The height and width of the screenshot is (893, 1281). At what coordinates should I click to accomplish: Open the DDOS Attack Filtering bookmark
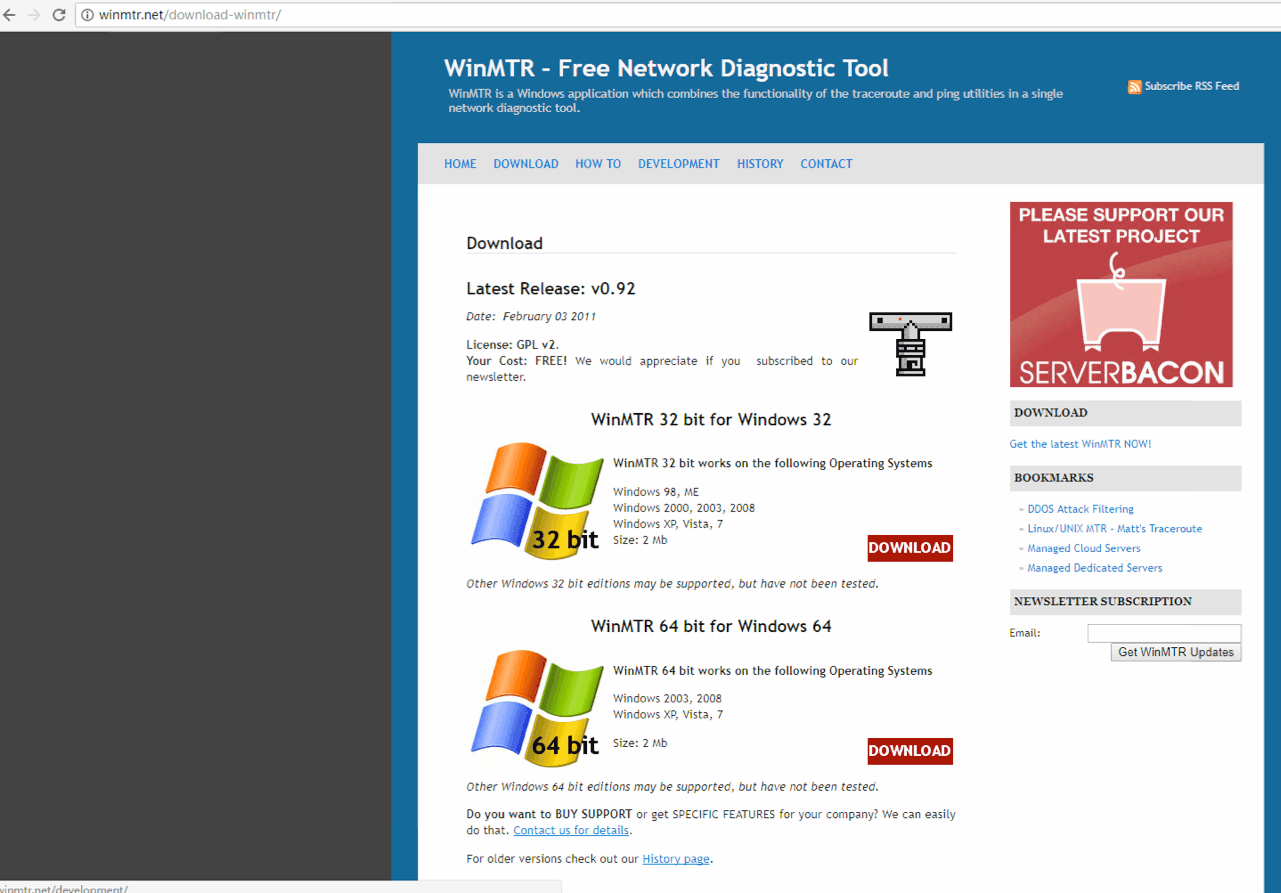(1080, 509)
